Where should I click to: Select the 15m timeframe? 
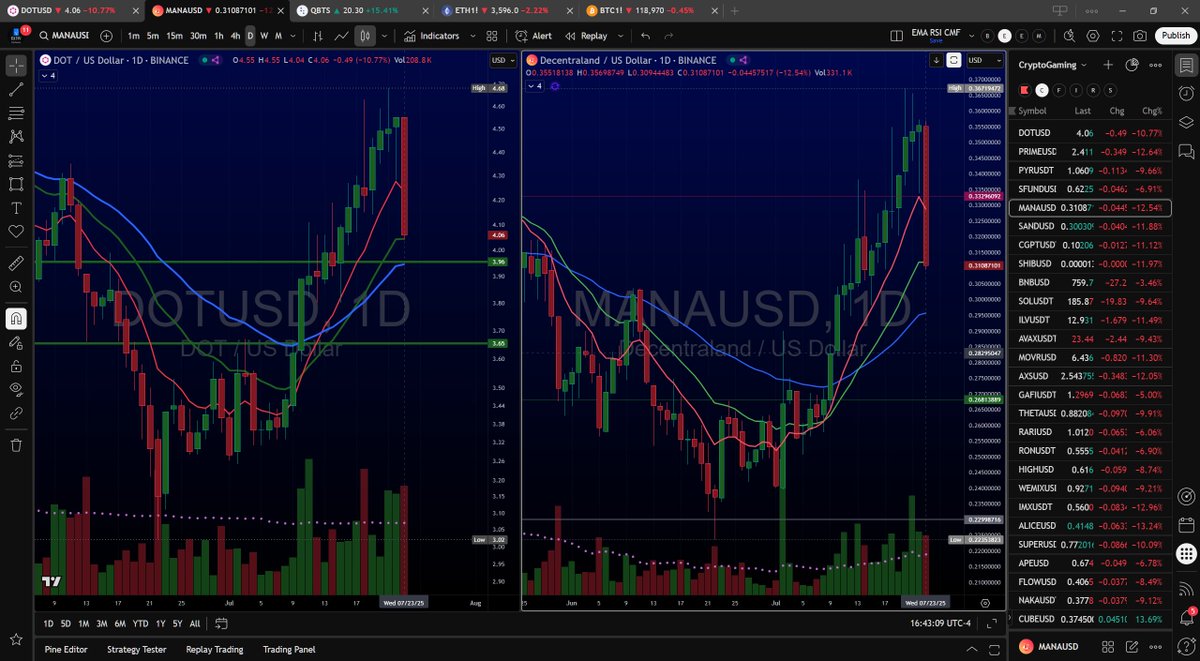coord(175,36)
